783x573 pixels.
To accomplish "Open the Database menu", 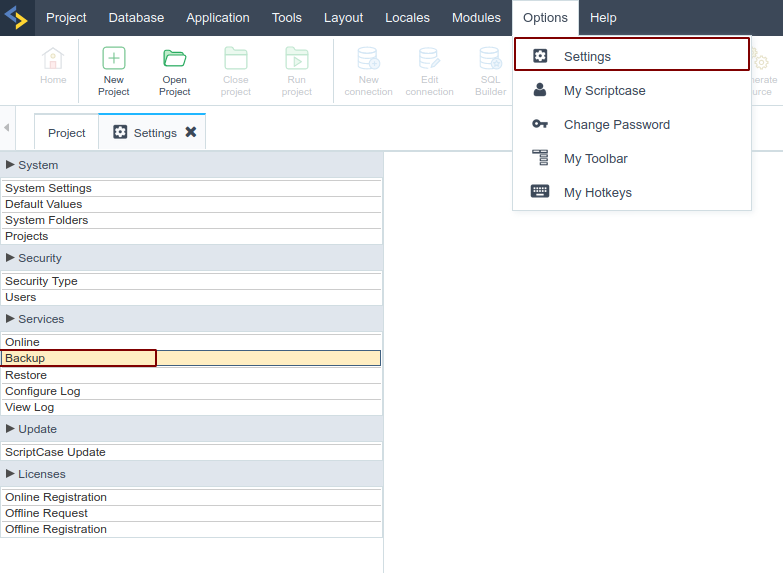I will click(x=136, y=18).
